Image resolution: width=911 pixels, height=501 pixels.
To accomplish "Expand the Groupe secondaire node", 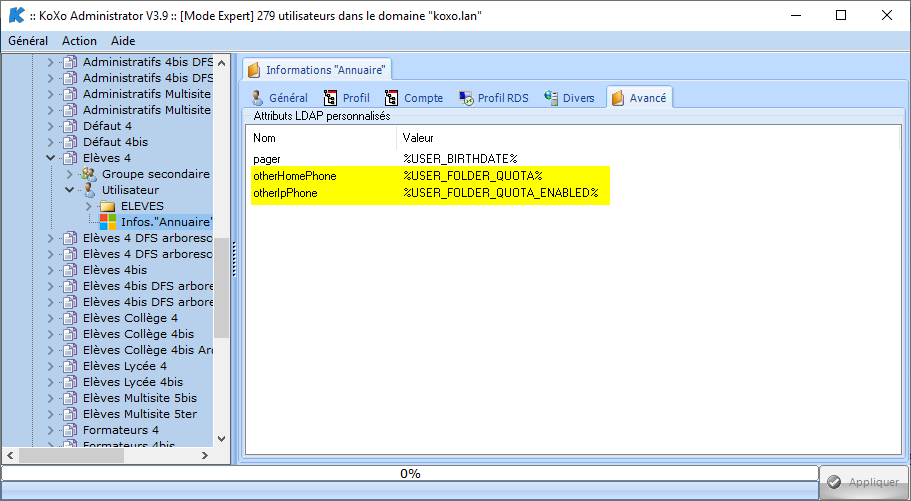I will coord(70,174).
